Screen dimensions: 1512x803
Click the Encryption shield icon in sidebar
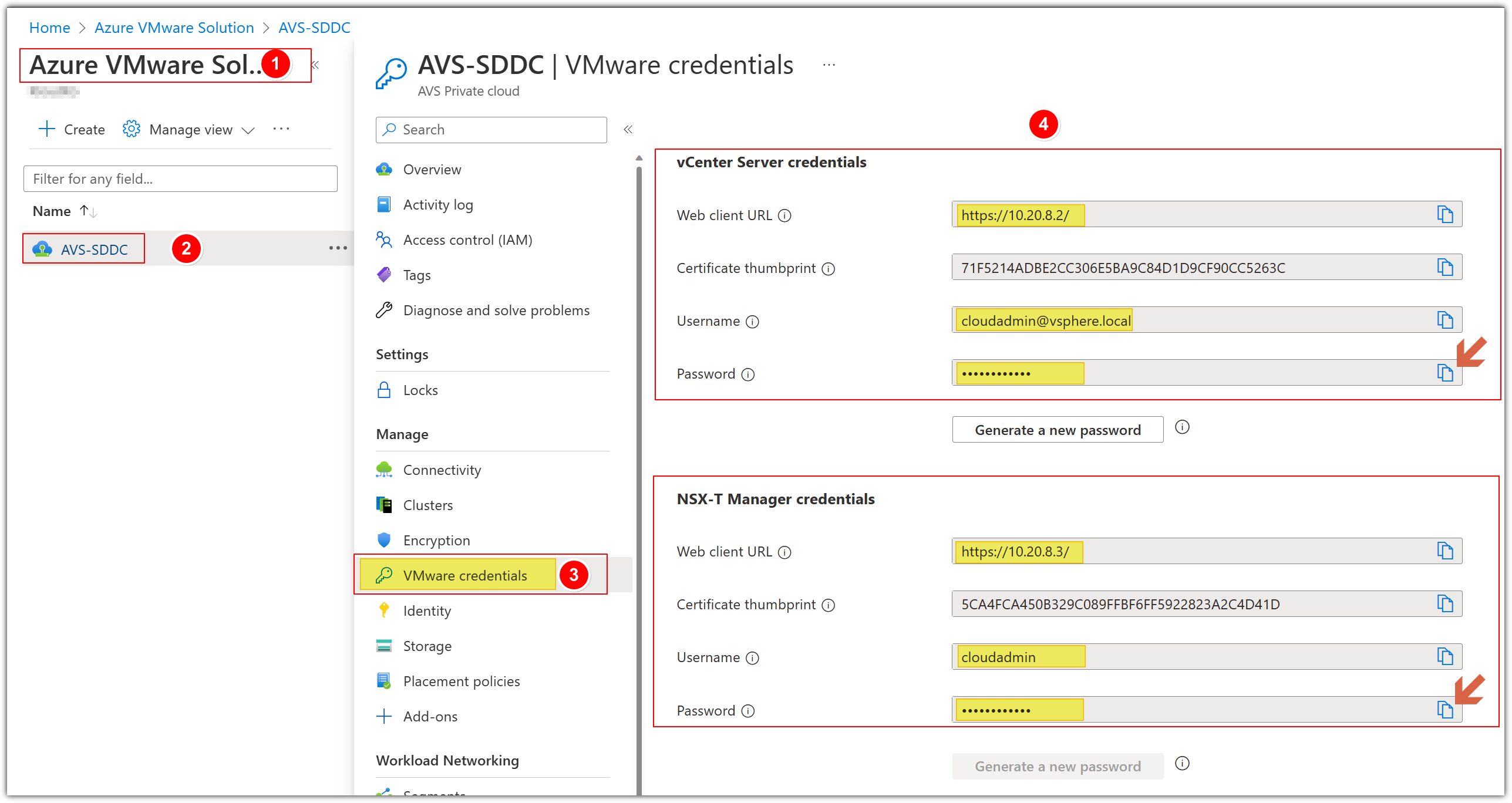pyautogui.click(x=385, y=539)
